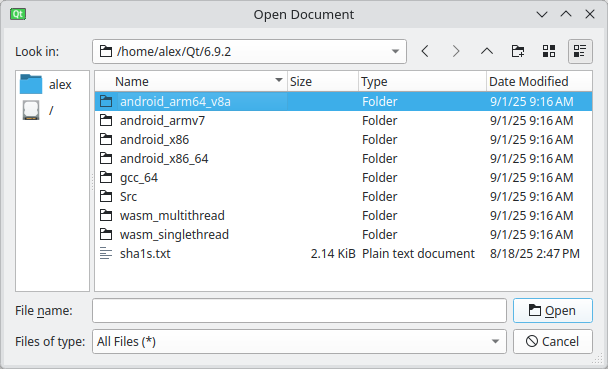The height and width of the screenshot is (369, 608).
Task: Click the 8/18/25 2:47 PM date
Action: click(x=535, y=253)
